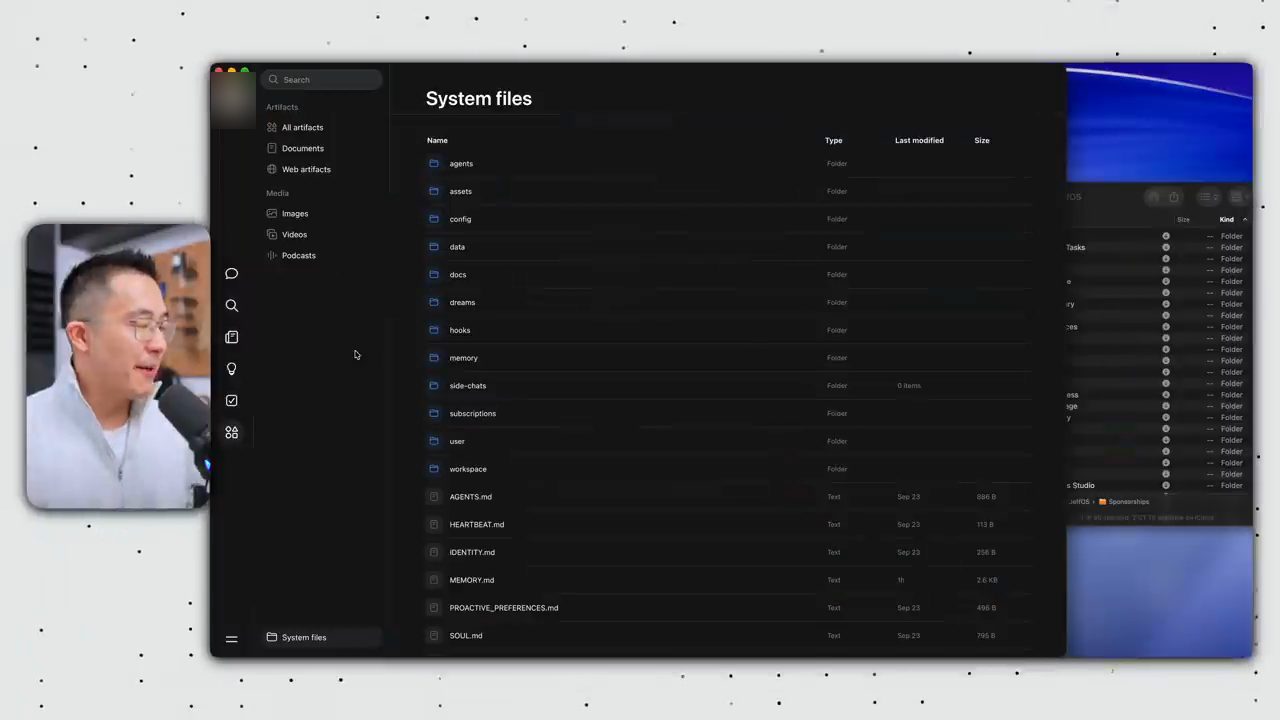Click the file icon beside AGENTS.md

tap(434, 496)
